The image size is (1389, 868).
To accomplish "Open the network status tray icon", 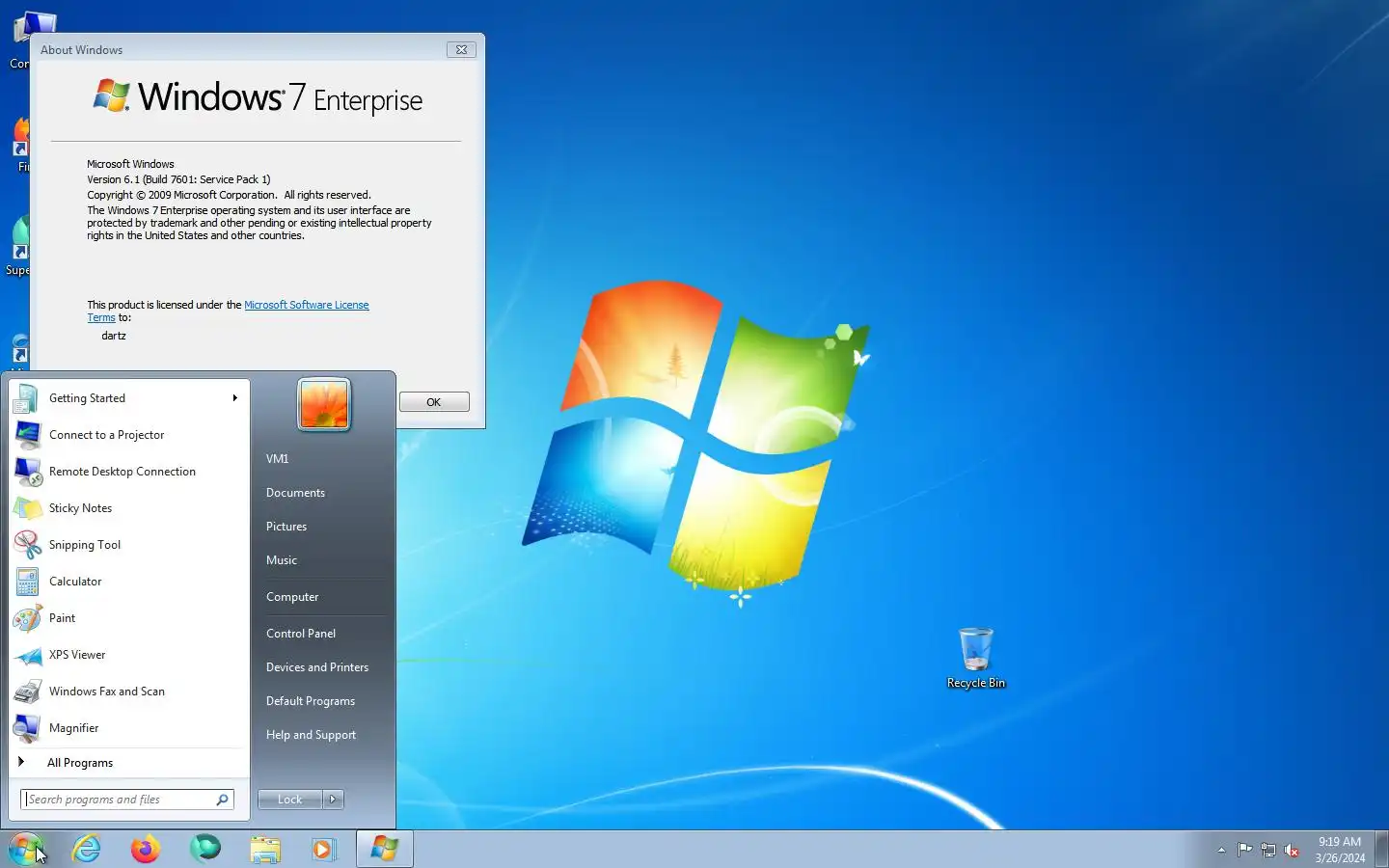I will [x=1268, y=850].
